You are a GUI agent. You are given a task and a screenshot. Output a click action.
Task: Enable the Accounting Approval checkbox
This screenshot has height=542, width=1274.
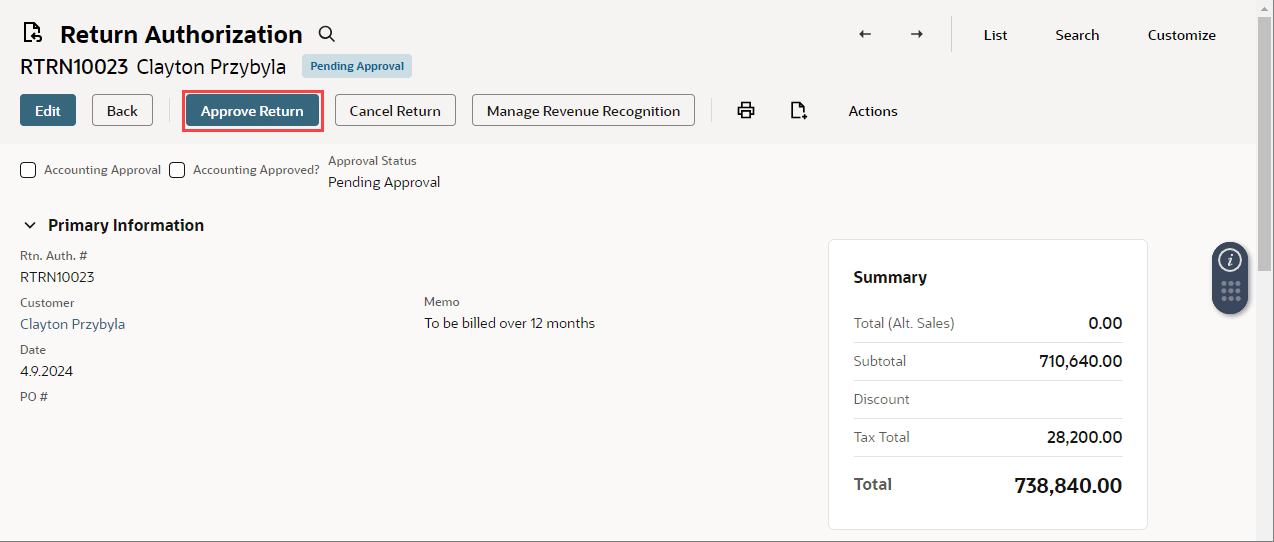[x=29, y=170]
